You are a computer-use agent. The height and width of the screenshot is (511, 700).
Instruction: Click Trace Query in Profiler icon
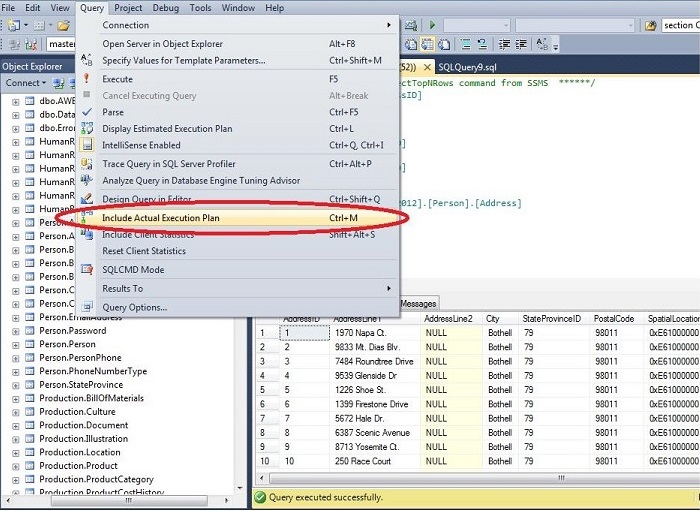pyautogui.click(x=87, y=164)
